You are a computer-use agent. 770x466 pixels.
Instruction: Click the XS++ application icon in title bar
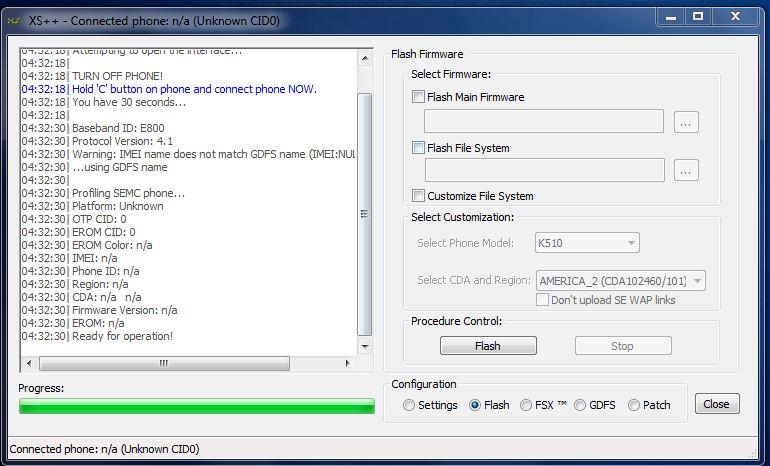tap(15, 17)
